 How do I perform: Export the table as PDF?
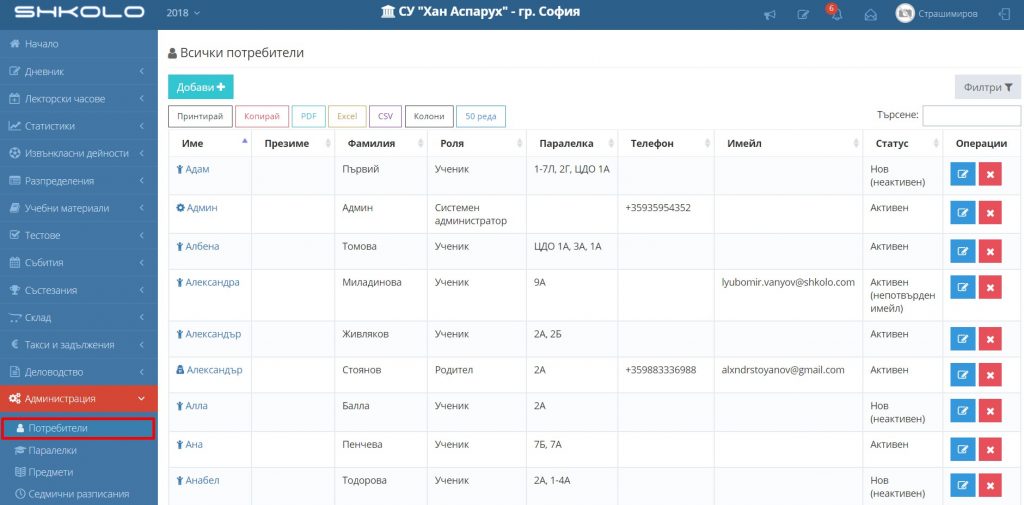(x=309, y=116)
